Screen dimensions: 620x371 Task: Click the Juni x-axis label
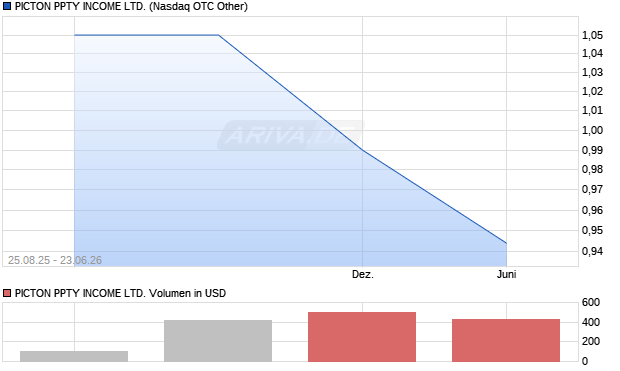tap(507, 274)
